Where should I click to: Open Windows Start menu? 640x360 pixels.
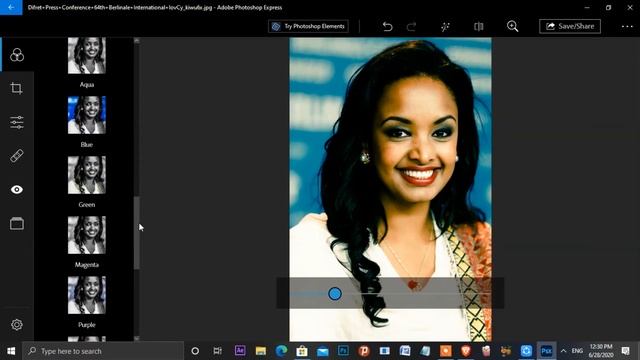[x=11, y=351]
